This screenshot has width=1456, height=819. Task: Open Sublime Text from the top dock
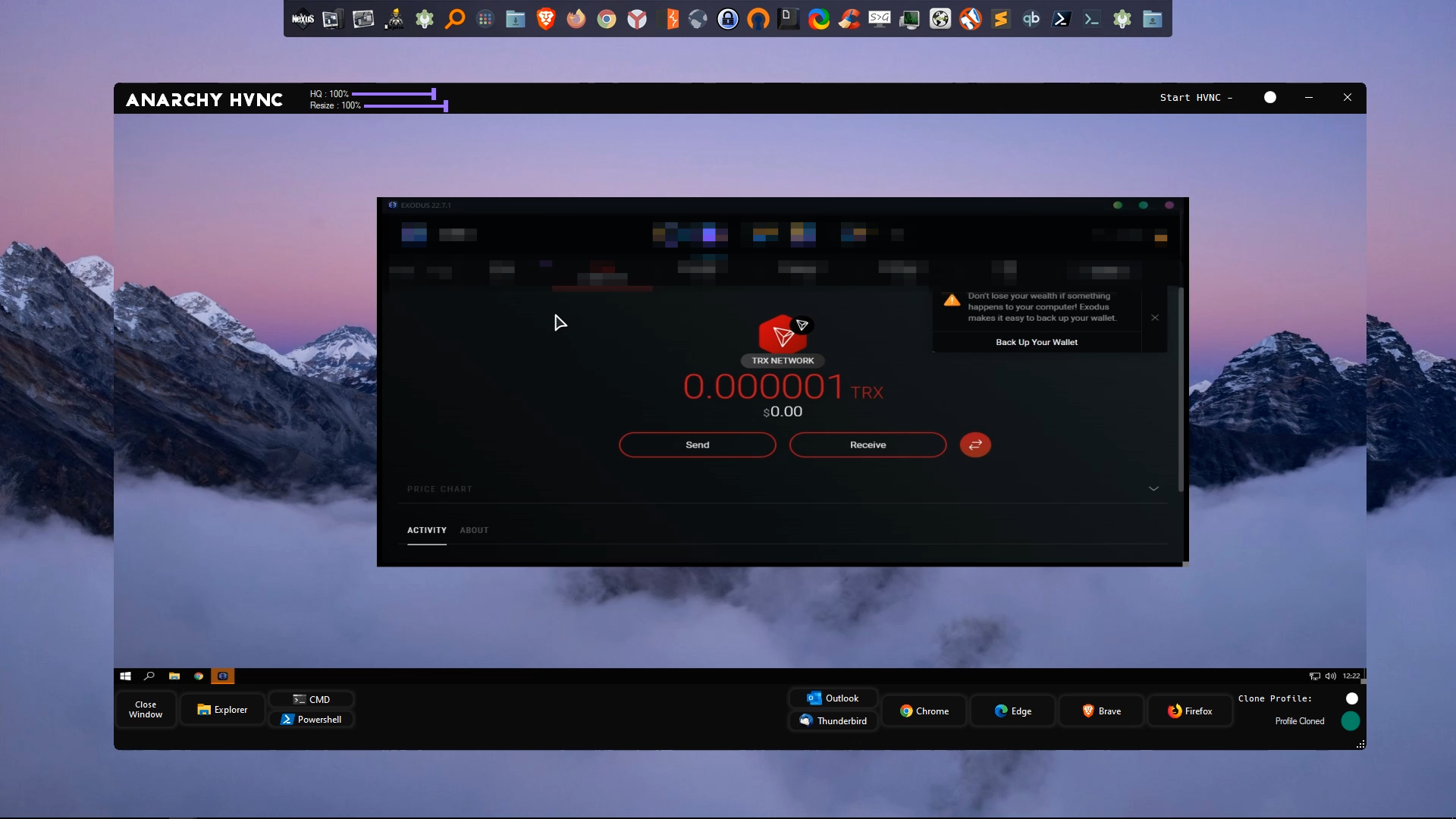tap(1001, 19)
